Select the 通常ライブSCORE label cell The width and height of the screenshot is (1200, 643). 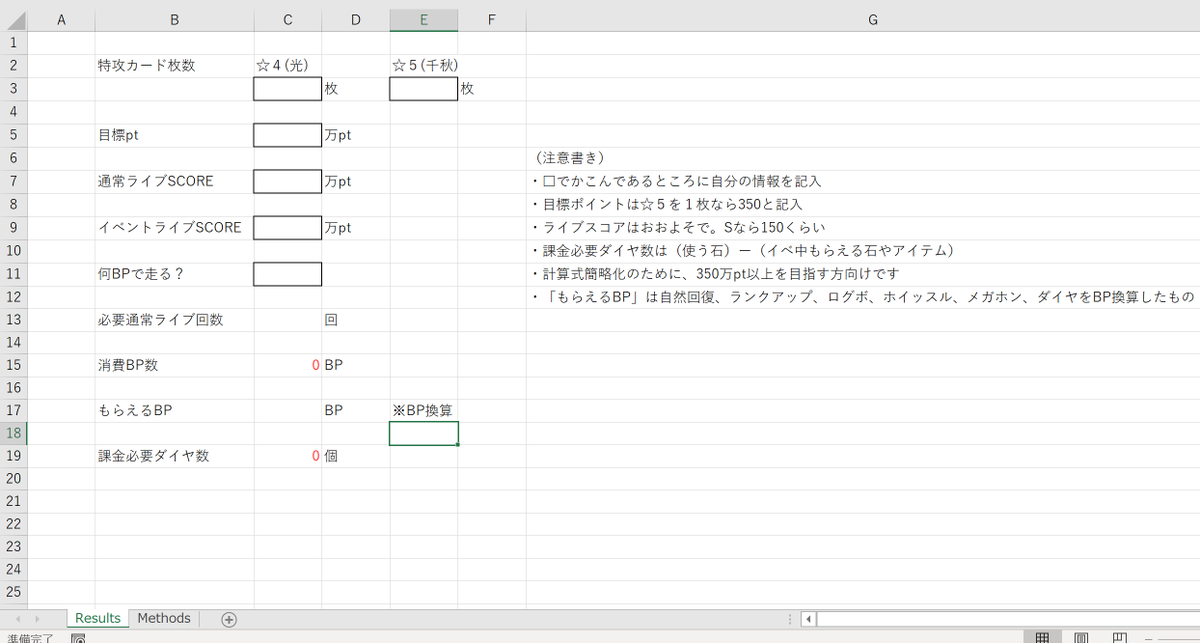[x=175, y=181]
